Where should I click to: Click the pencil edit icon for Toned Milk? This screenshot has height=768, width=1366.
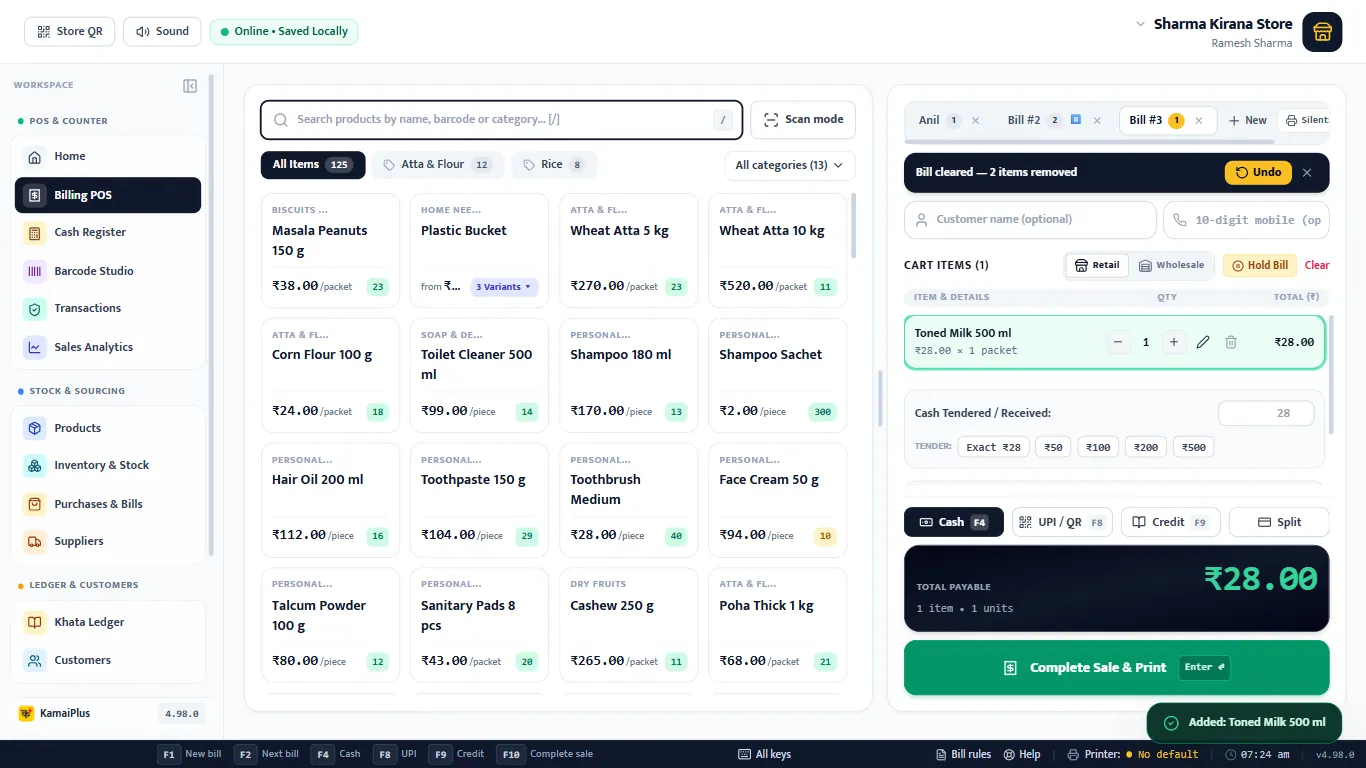coord(1203,342)
